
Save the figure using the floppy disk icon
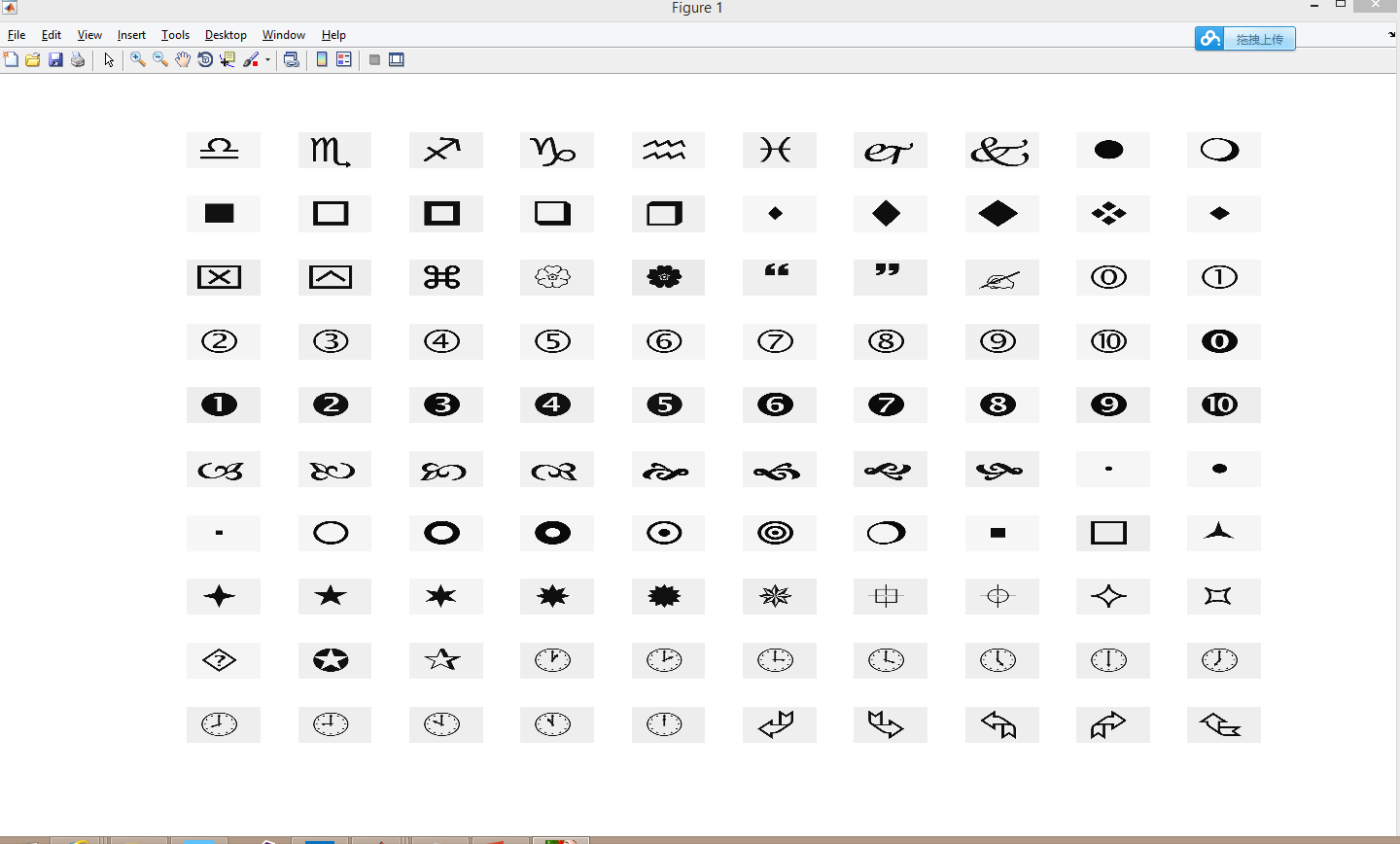(x=55, y=60)
